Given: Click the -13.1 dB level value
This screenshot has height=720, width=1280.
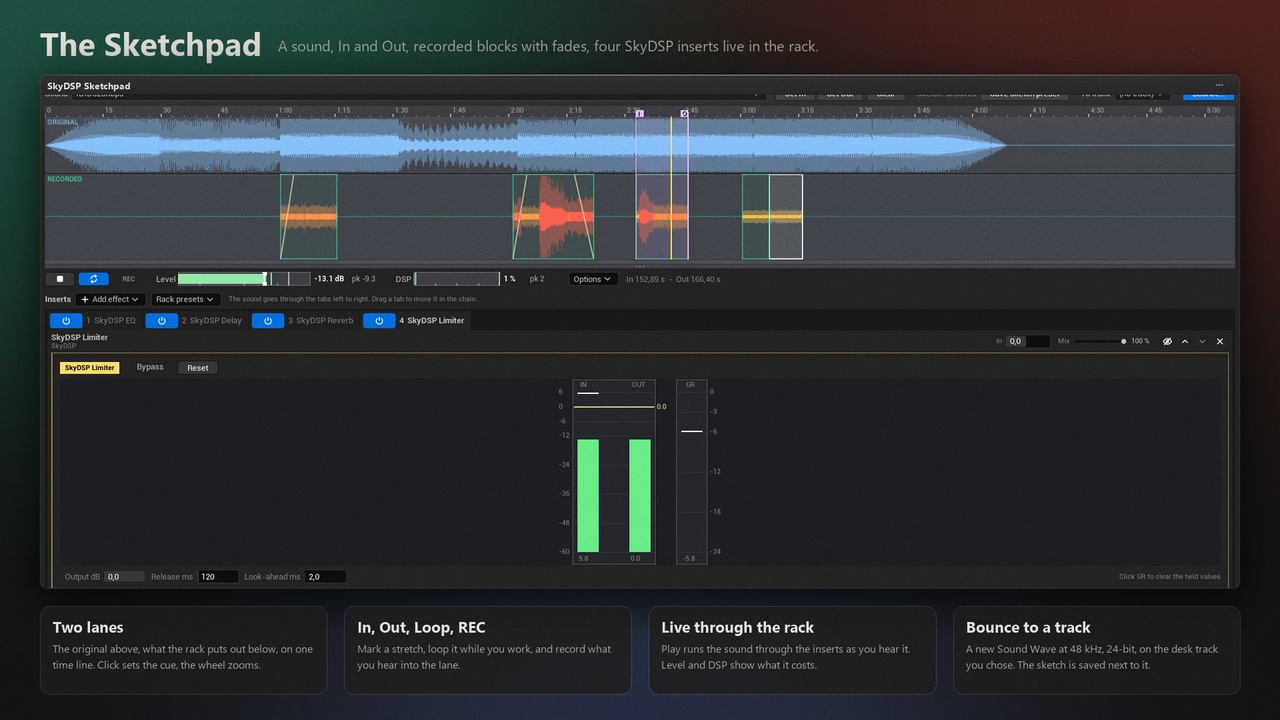Looking at the screenshot, I should pos(329,279).
